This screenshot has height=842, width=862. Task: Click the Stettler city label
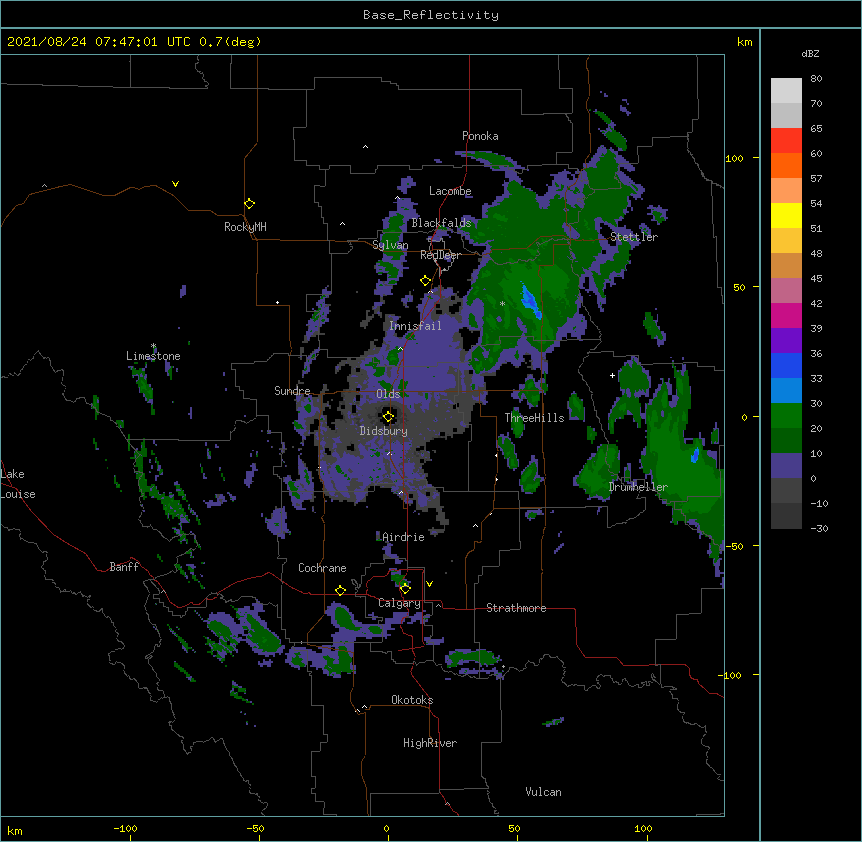coord(634,237)
